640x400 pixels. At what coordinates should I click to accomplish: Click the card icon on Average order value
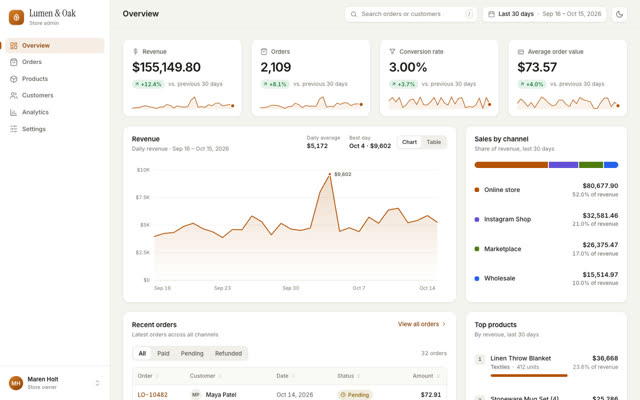pyautogui.click(x=521, y=52)
